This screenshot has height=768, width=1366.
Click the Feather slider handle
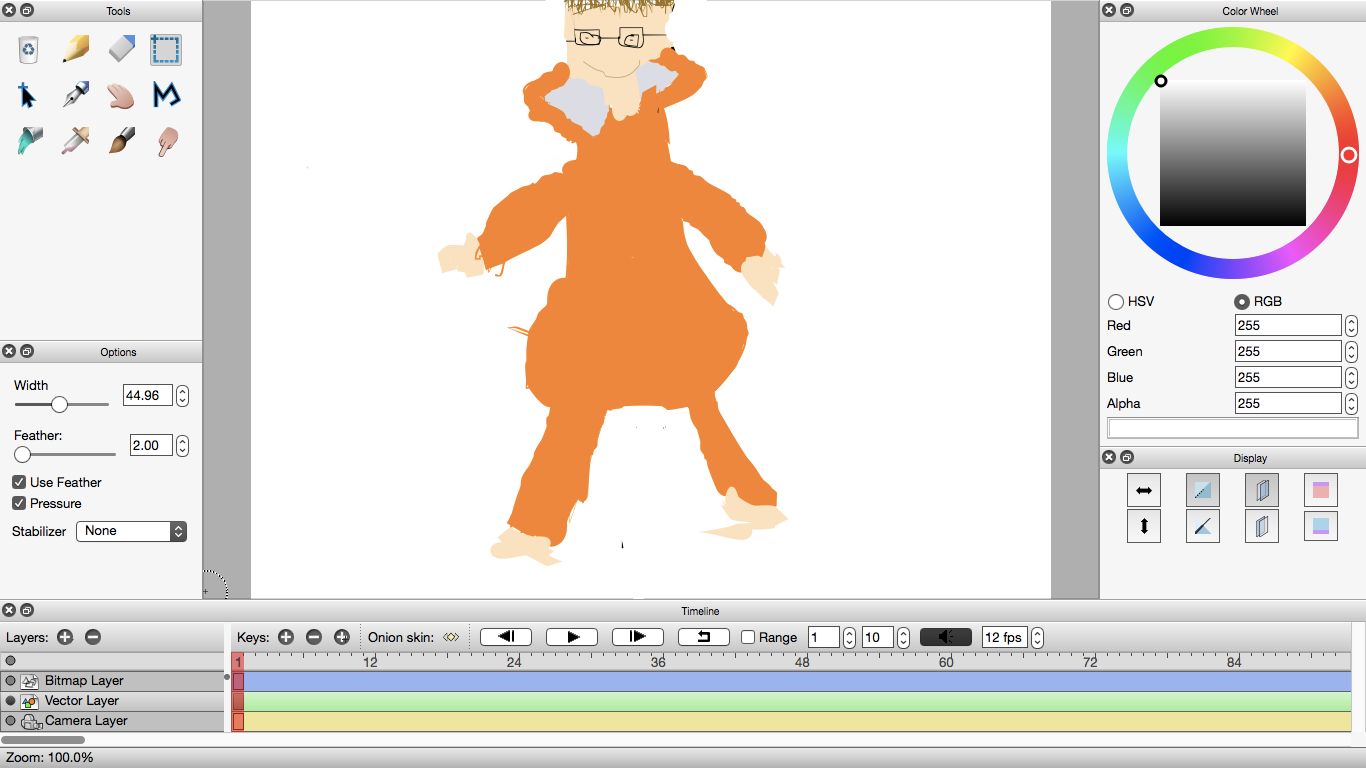pos(22,454)
